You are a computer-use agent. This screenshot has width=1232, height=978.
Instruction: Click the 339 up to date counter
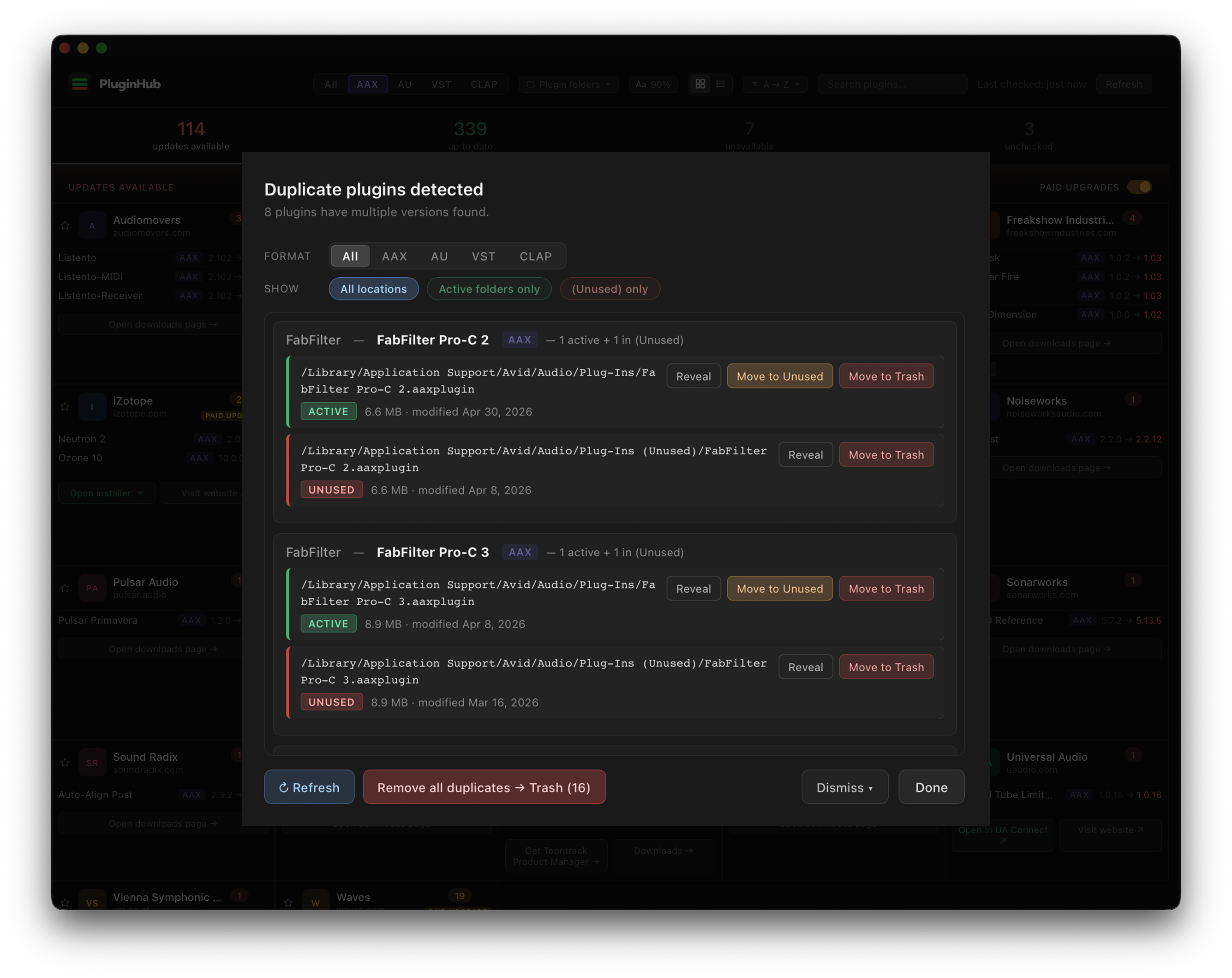point(470,135)
